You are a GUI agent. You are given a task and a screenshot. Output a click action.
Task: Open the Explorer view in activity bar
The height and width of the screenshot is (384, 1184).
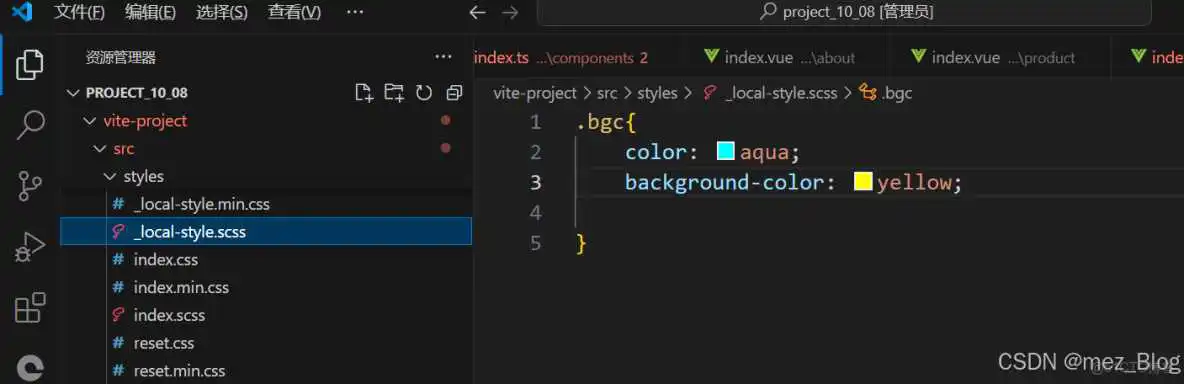(29, 64)
